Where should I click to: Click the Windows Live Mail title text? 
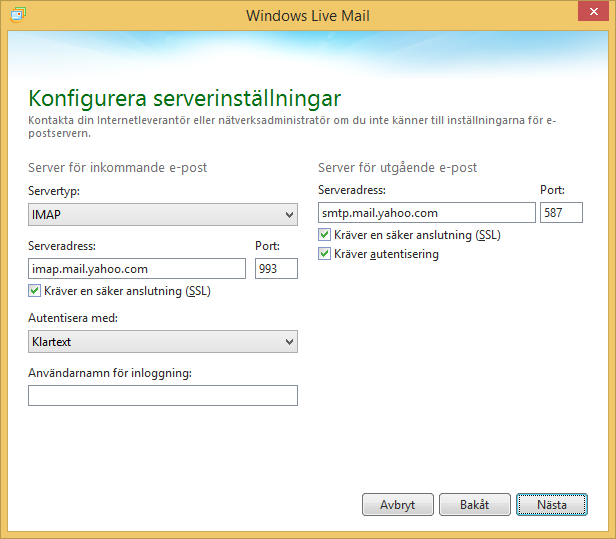308,16
